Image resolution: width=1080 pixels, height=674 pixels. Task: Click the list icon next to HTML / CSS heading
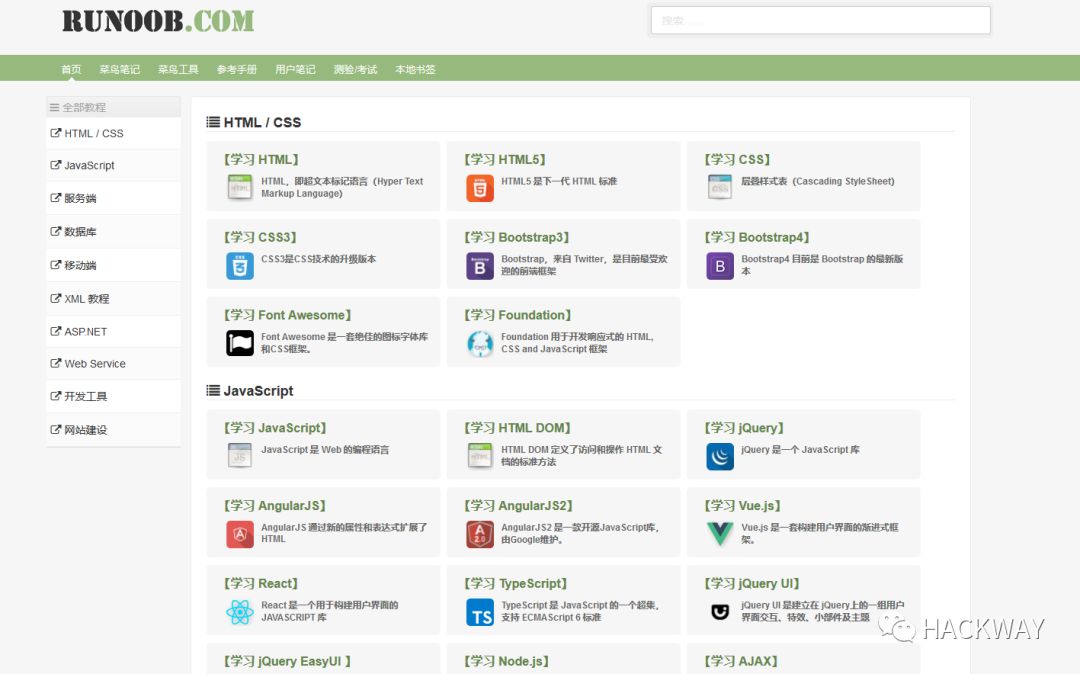tap(213, 122)
